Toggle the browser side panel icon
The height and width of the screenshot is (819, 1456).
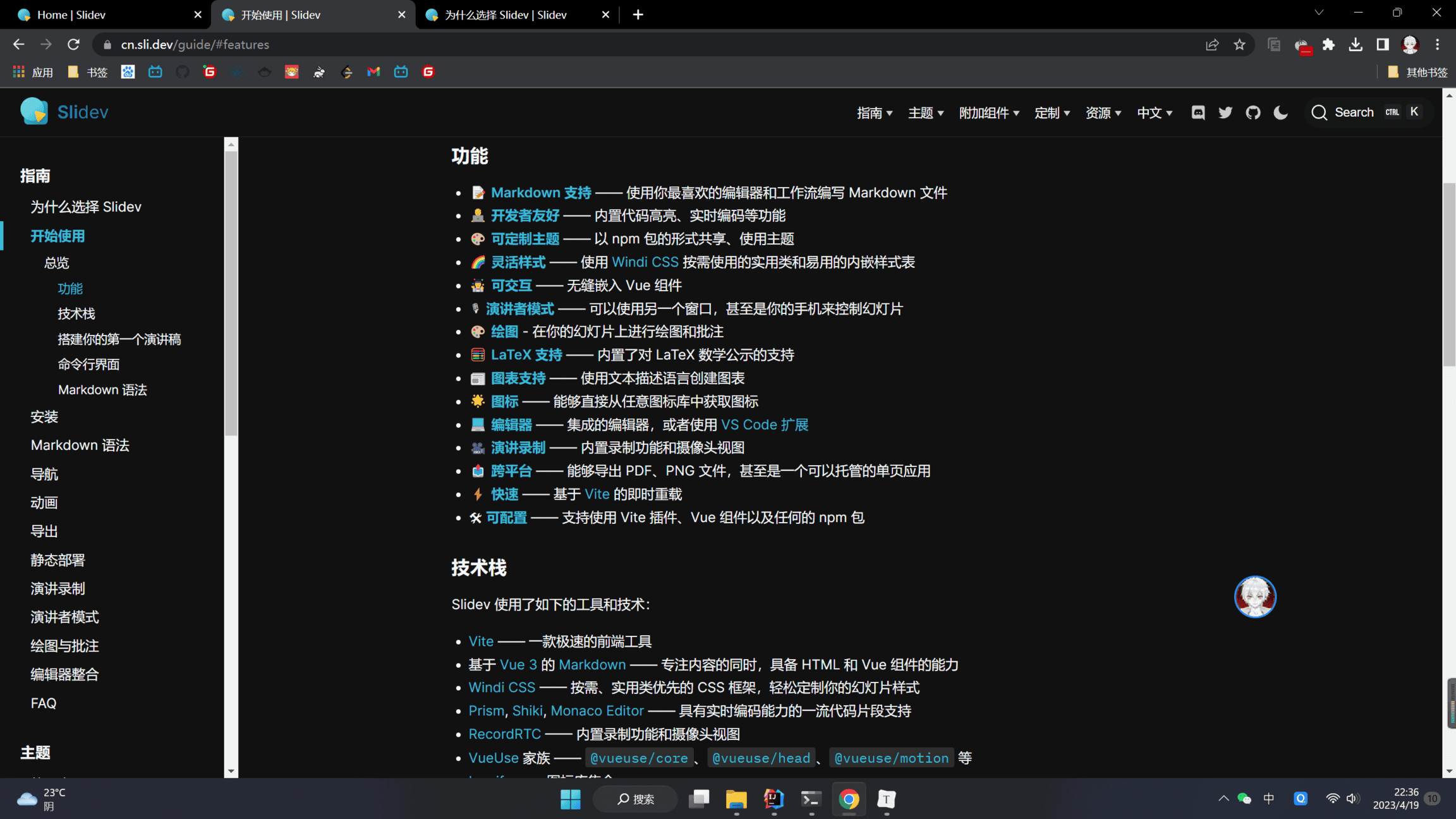(1383, 44)
